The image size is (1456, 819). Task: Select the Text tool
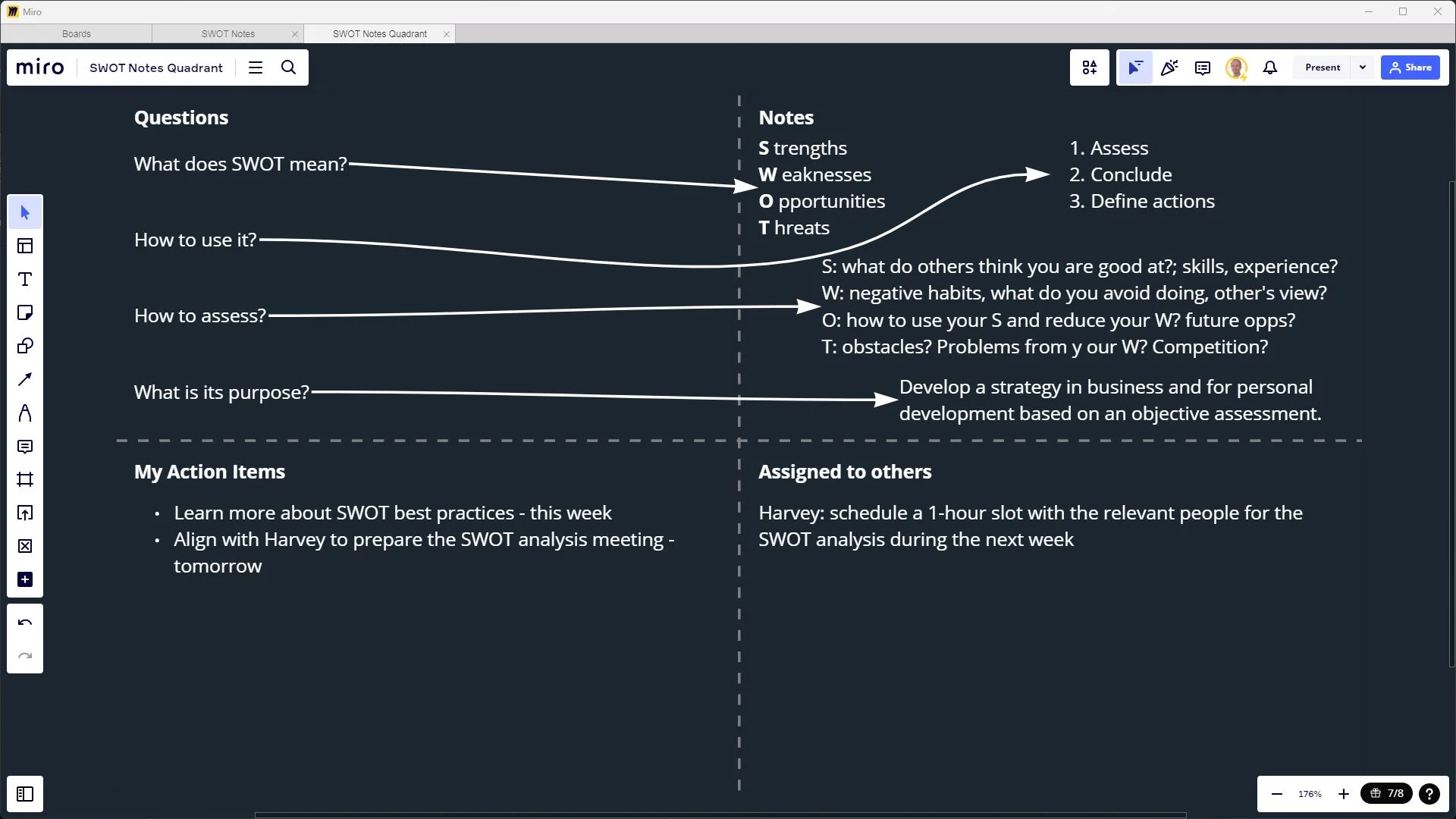coord(25,279)
